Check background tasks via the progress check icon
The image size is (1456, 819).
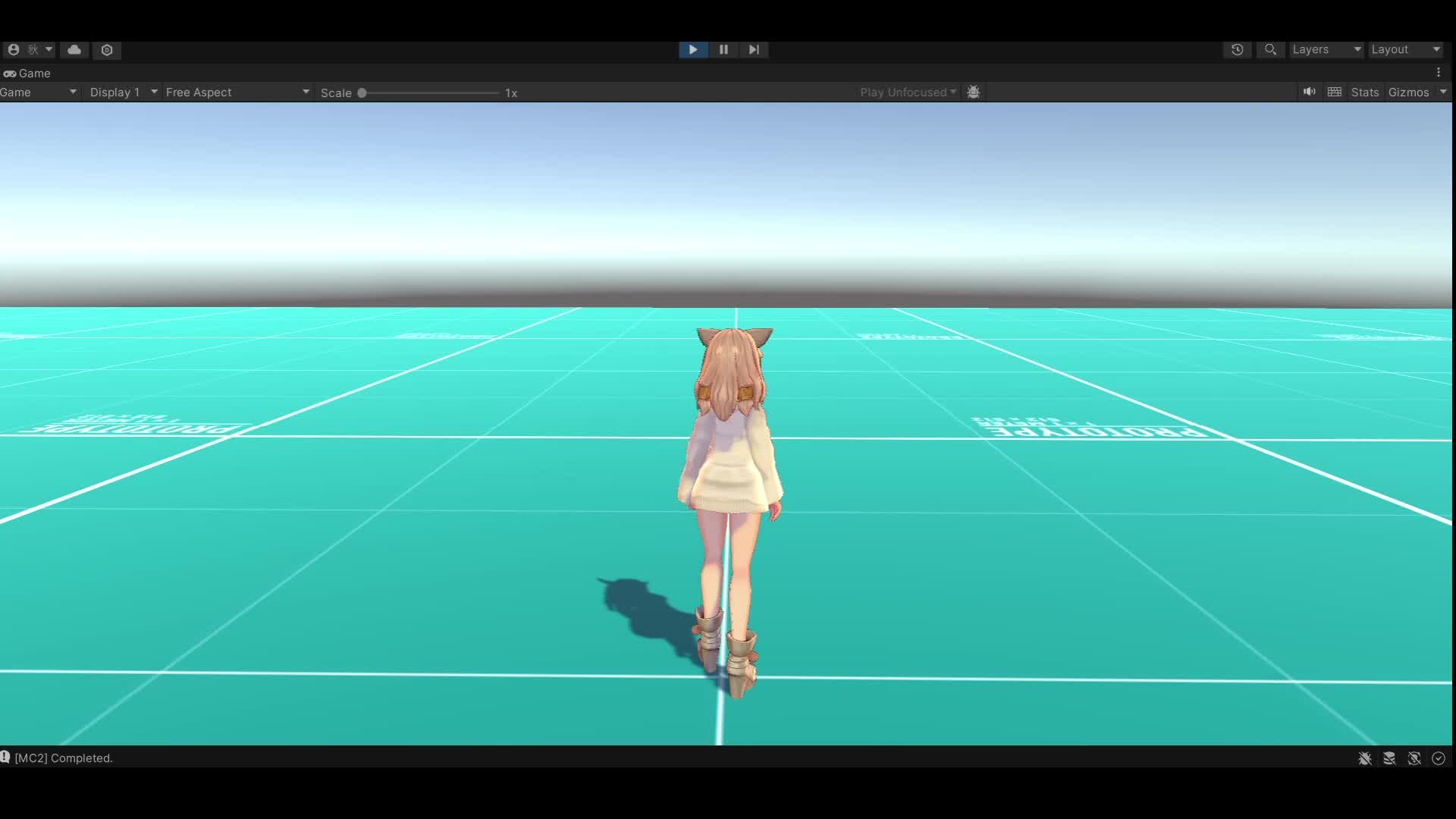pyautogui.click(x=1438, y=758)
